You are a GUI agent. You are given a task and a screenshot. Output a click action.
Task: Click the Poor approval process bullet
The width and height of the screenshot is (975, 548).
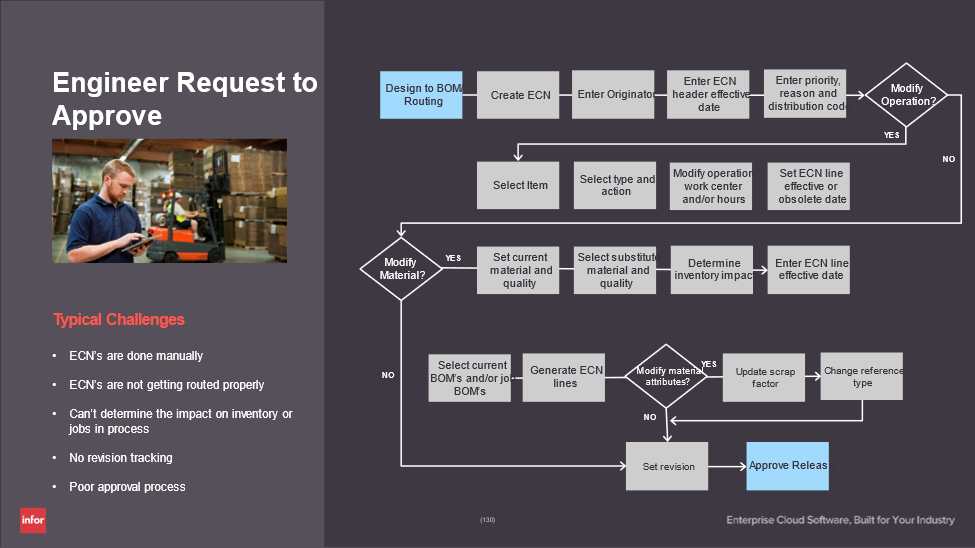(127, 487)
